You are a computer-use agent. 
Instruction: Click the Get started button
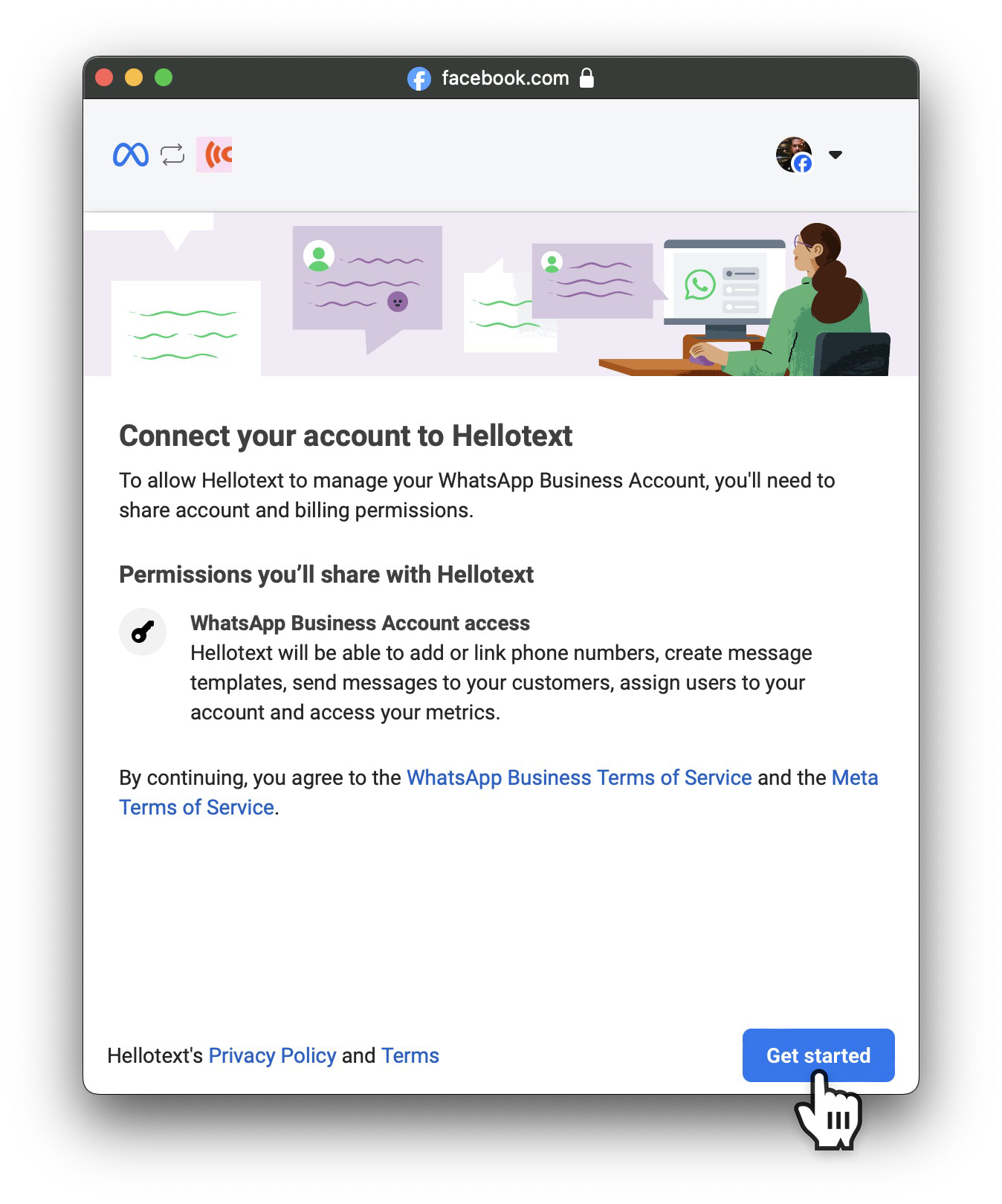818,1055
